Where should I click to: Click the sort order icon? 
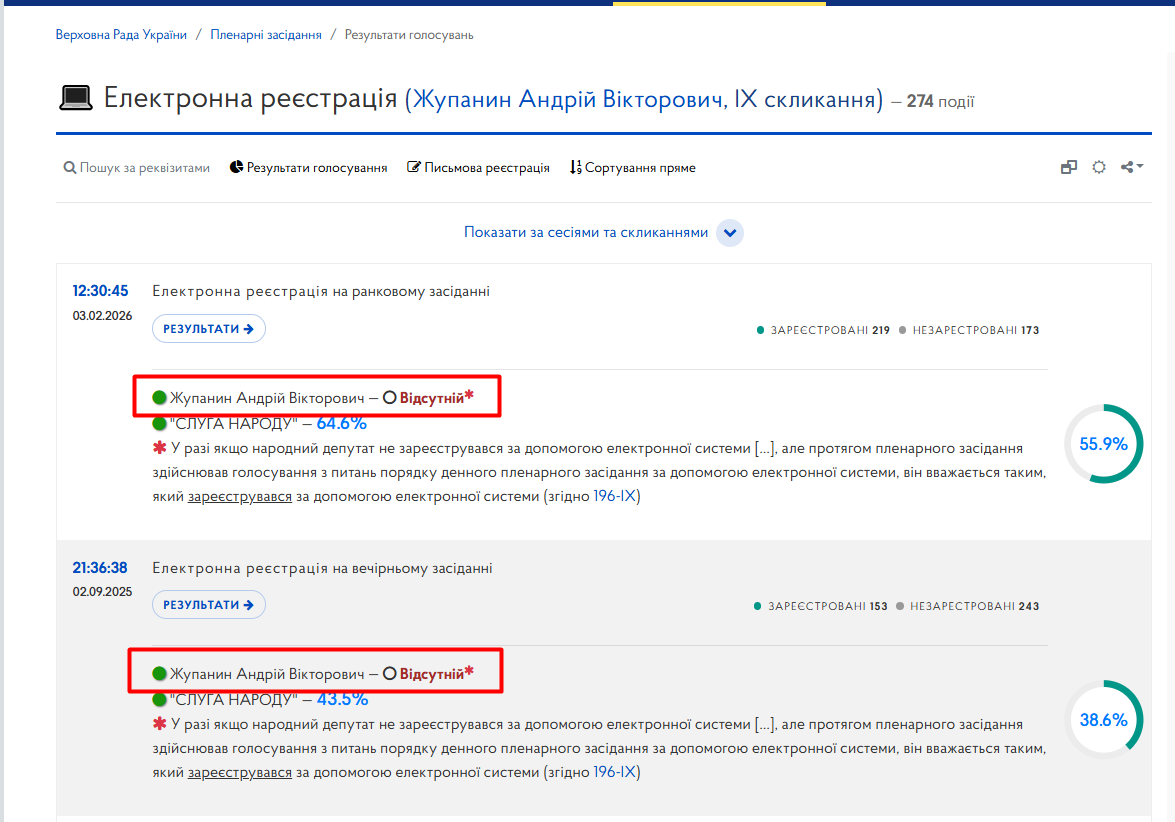(576, 167)
